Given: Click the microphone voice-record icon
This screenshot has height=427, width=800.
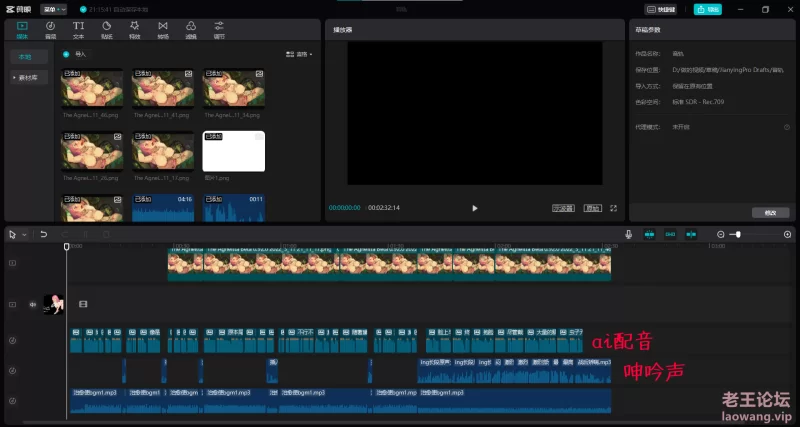Looking at the screenshot, I should pyautogui.click(x=629, y=234).
